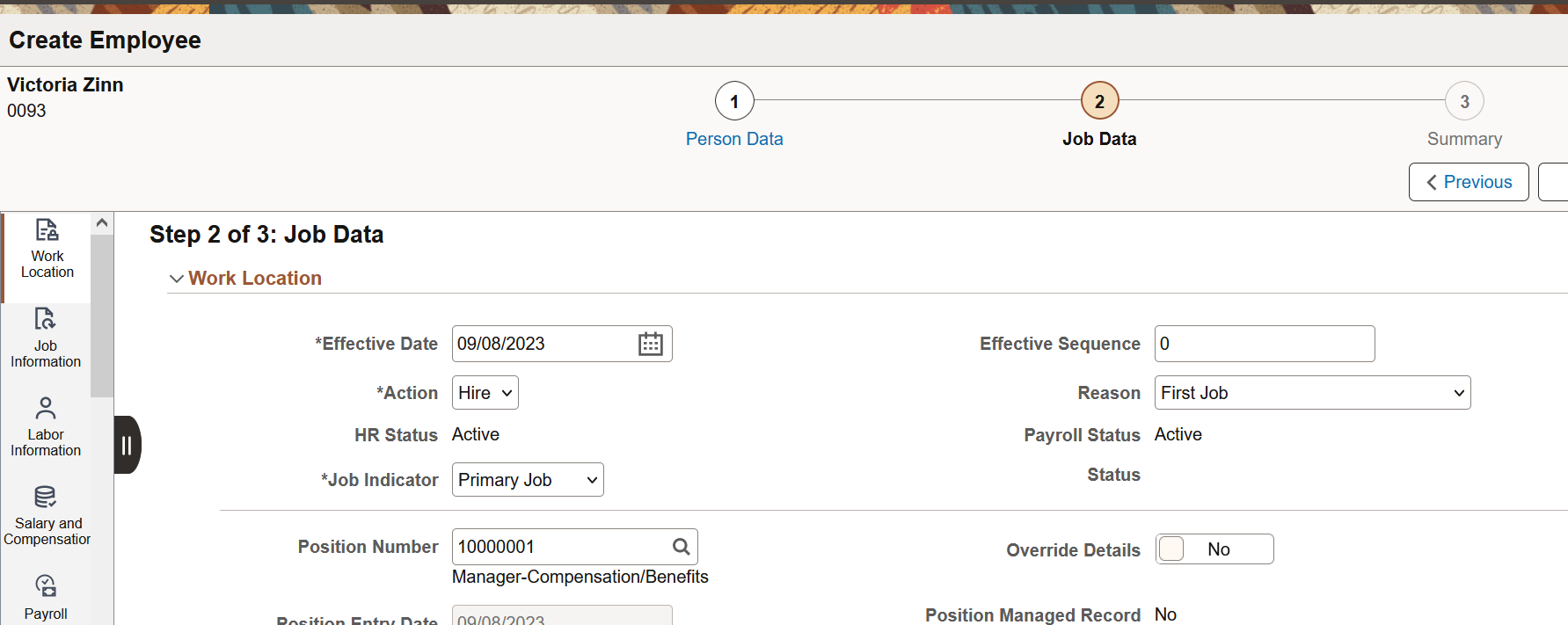The height and width of the screenshot is (625, 1568).
Task: Click the Previous button
Action: [x=1468, y=182]
